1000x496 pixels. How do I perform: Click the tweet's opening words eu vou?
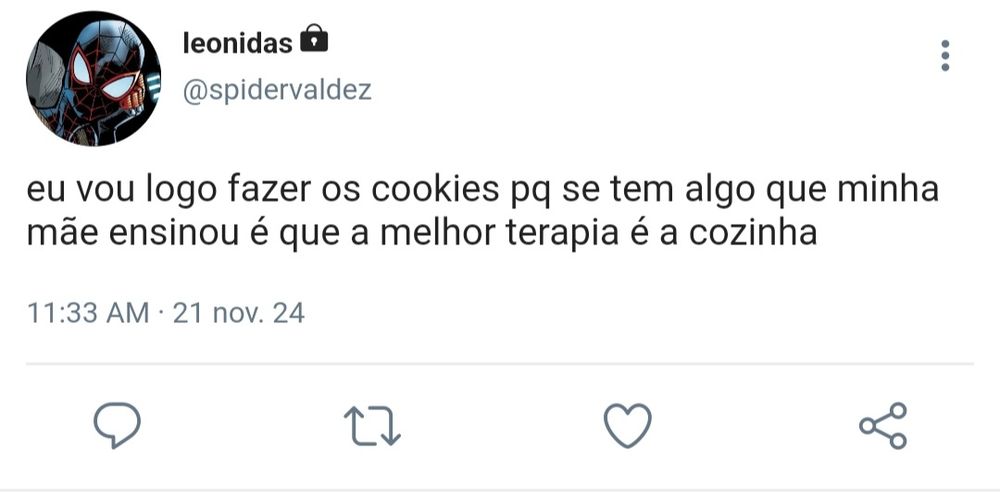(82, 191)
